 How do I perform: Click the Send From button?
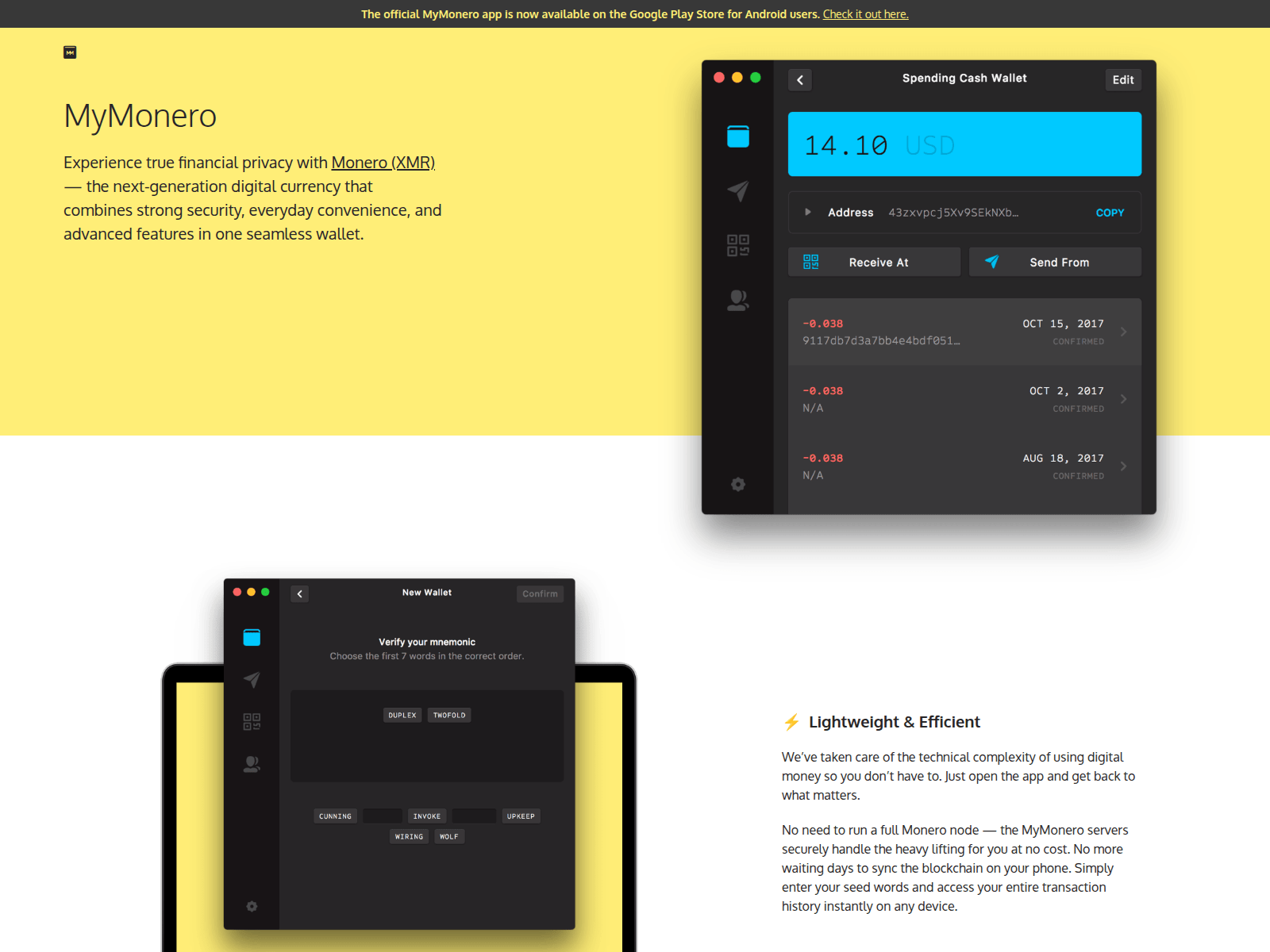[1055, 262]
